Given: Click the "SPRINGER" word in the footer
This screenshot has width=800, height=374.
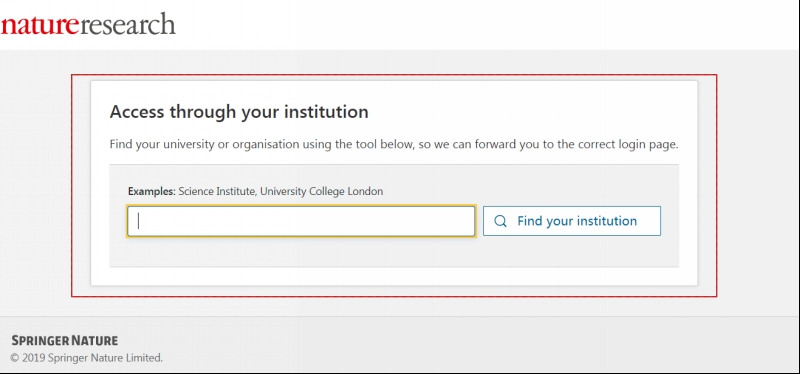Looking at the screenshot, I should pos(39,340).
